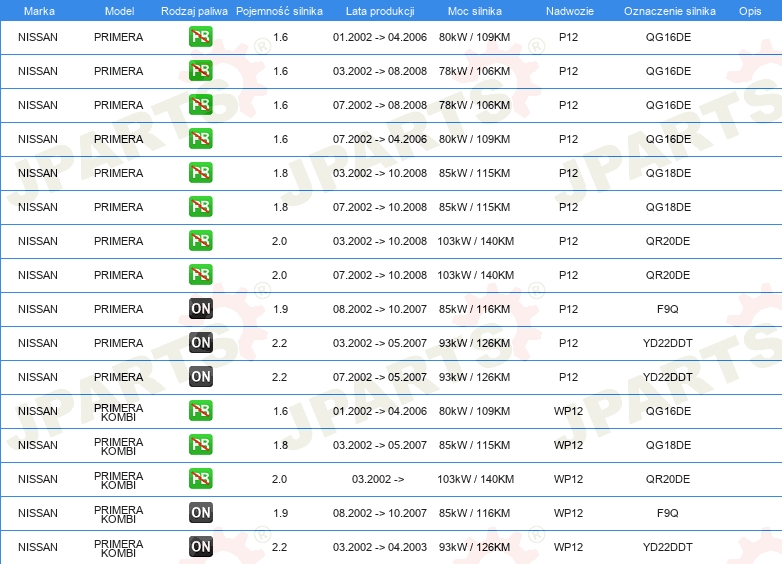Image resolution: width=782 pixels, height=564 pixels.
Task: Click the Rodzaj paliwa column header
Action: pyautogui.click(x=194, y=11)
